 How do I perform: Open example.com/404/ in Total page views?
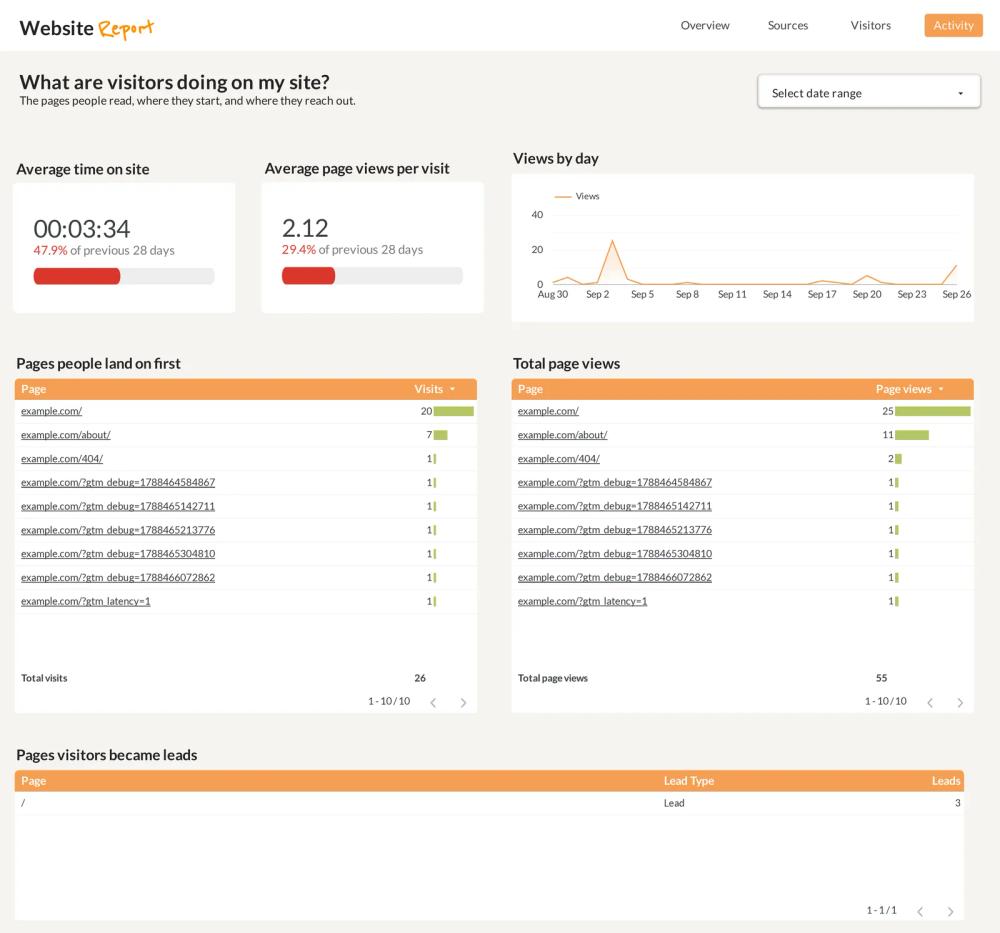tap(559, 459)
